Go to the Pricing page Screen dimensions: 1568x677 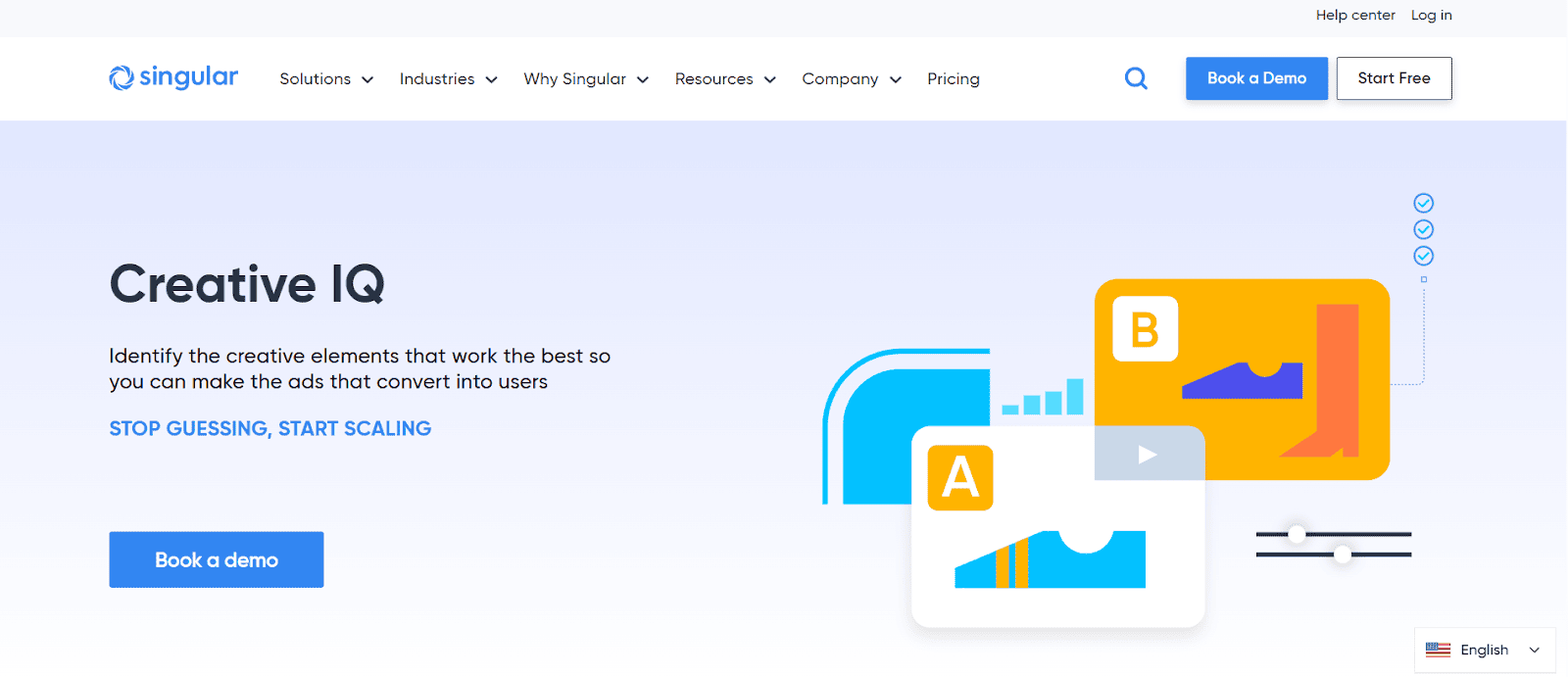pos(953,79)
